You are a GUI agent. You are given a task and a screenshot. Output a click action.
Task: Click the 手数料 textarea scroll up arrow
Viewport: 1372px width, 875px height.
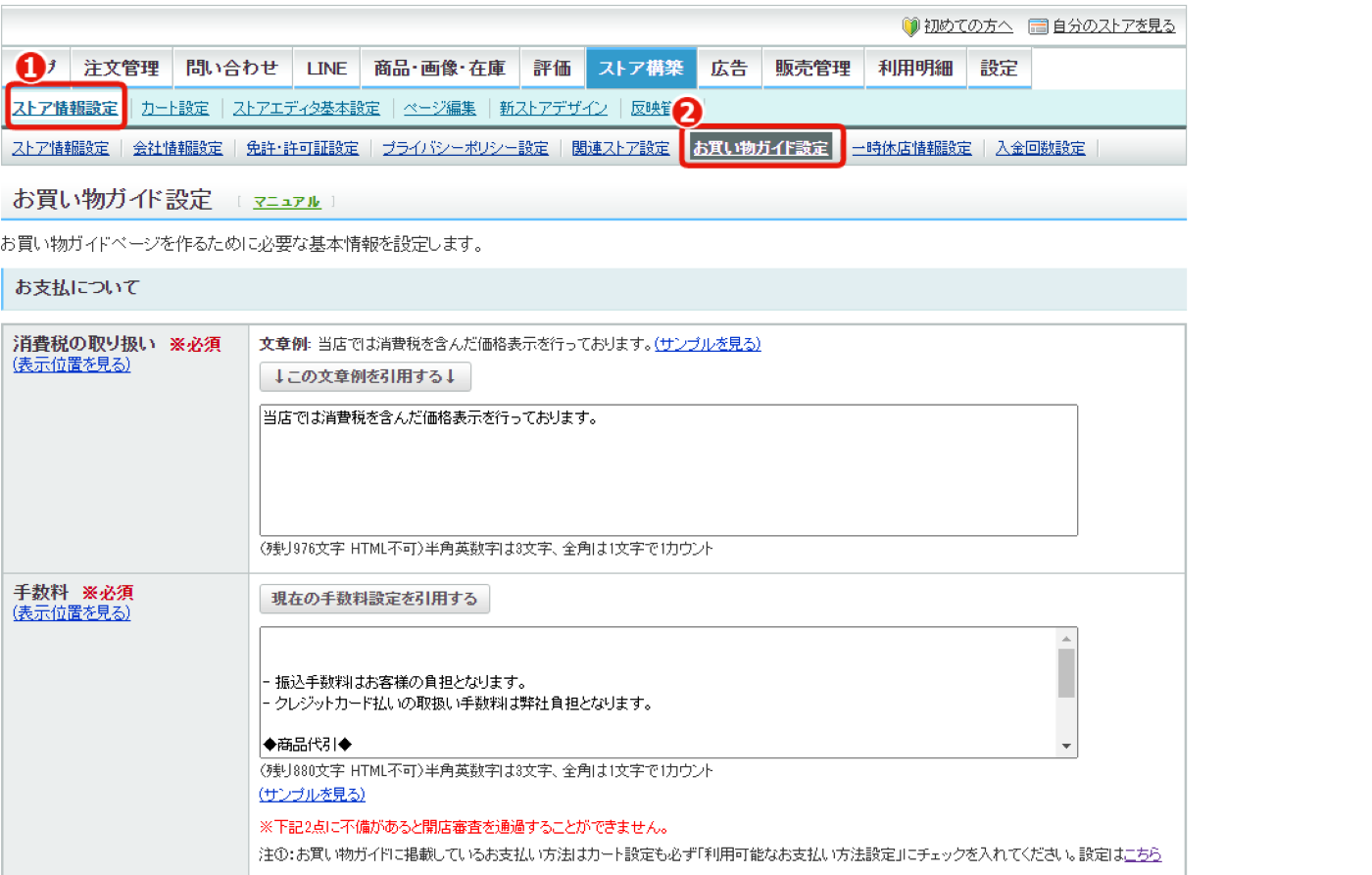1066,639
